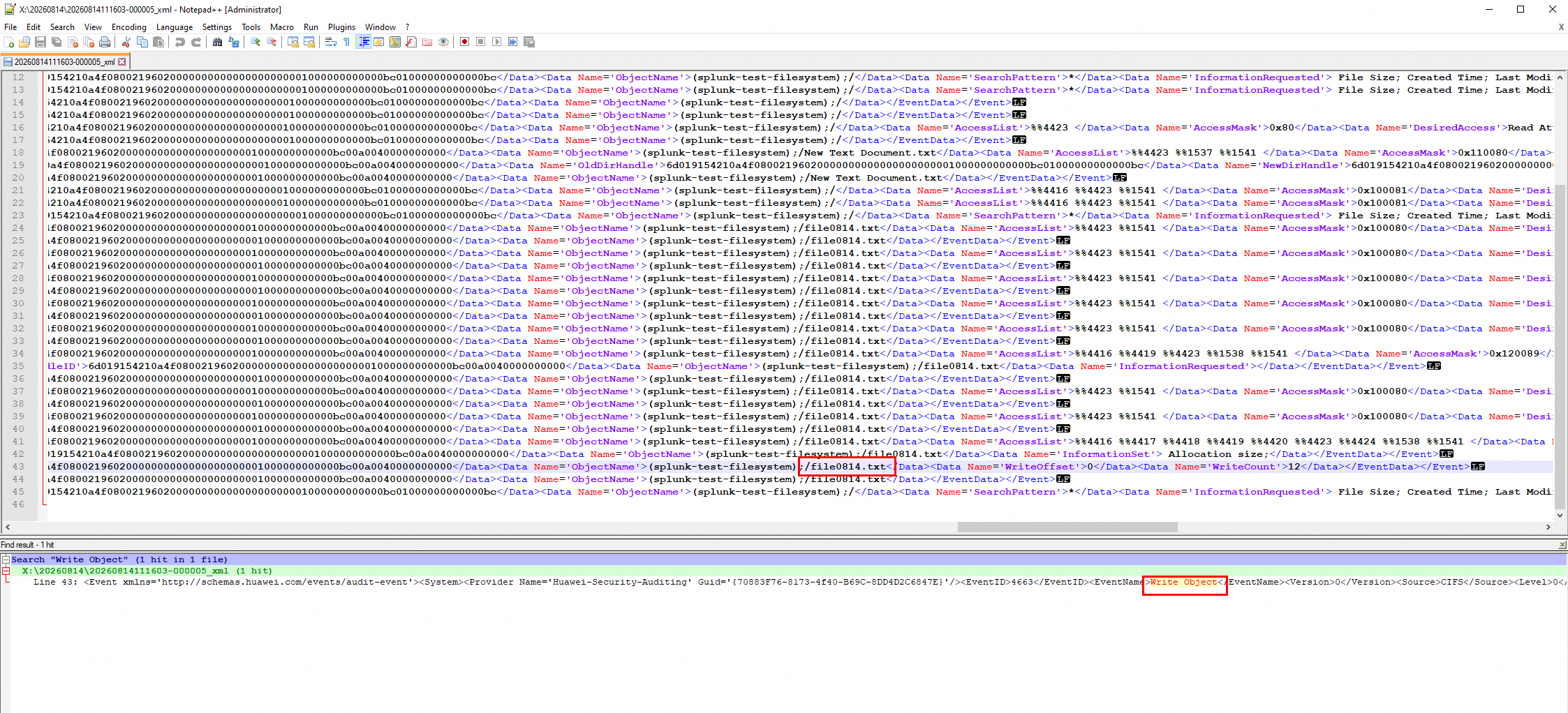This screenshot has height=713, width=1568.
Task: Open the User Defined Language dialog icon
Action: (x=379, y=42)
